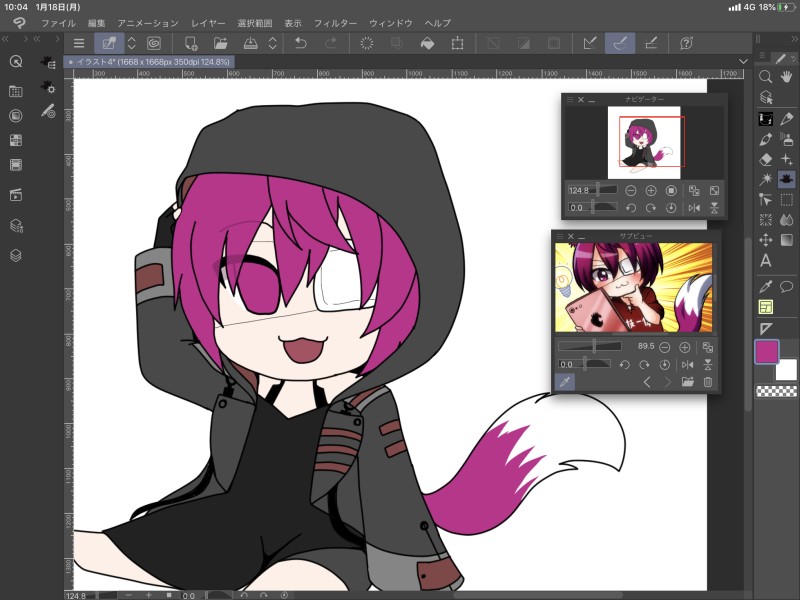This screenshot has width=800, height=600.
Task: Save the illustration with the save icon
Action: [250, 43]
